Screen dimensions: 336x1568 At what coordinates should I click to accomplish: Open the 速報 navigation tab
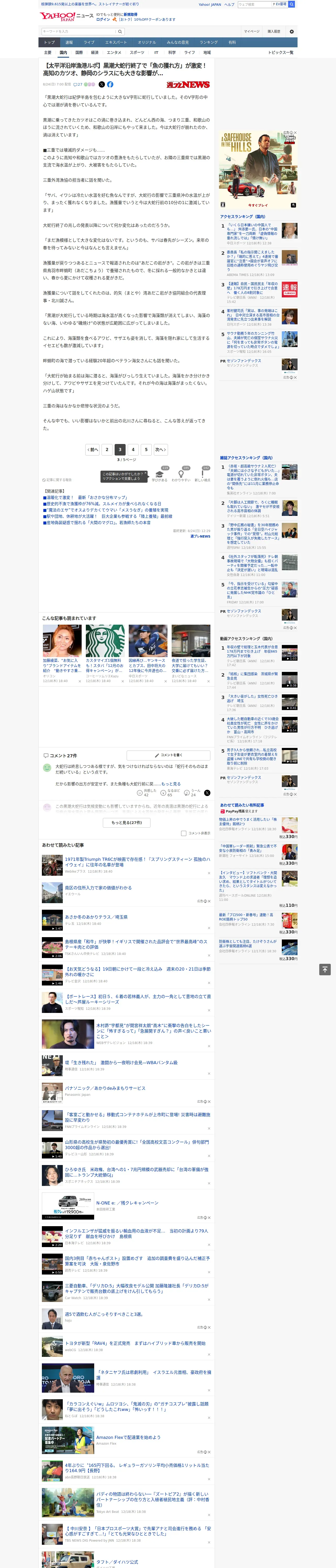[x=69, y=43]
